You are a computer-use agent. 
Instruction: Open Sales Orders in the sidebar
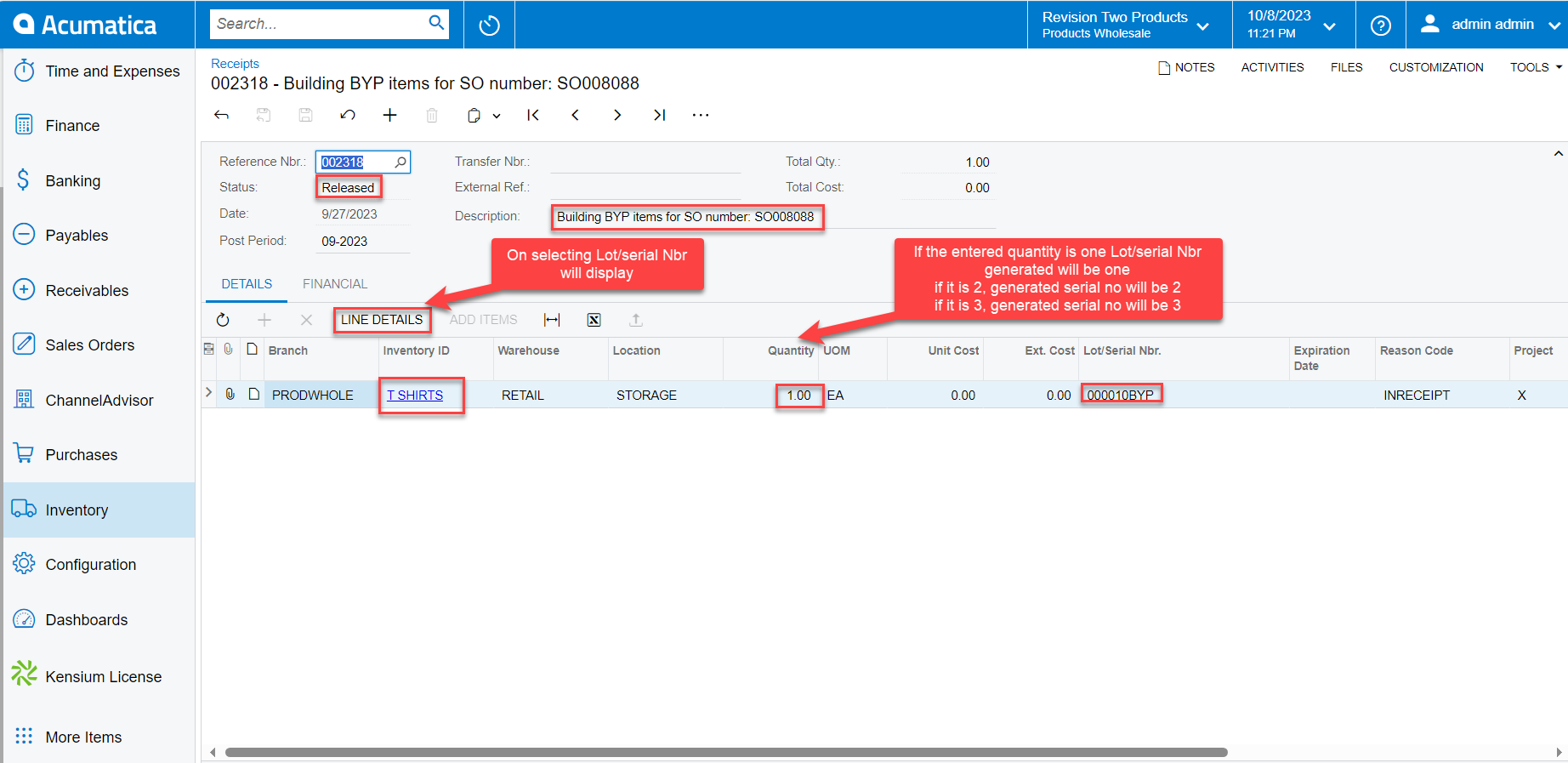90,345
